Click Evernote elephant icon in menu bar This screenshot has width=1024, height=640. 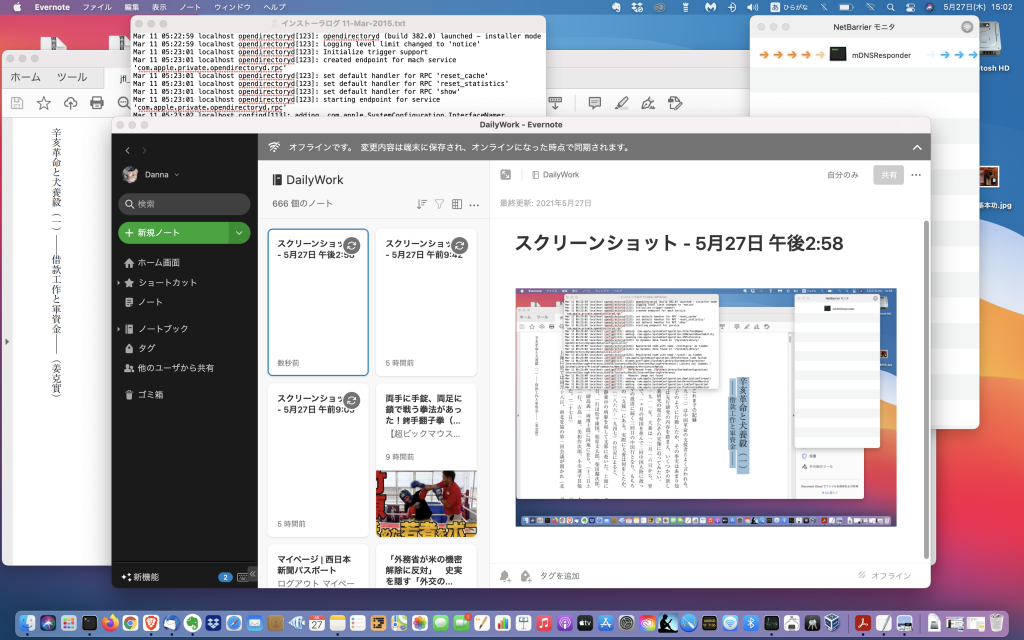pyautogui.click(x=615, y=7)
